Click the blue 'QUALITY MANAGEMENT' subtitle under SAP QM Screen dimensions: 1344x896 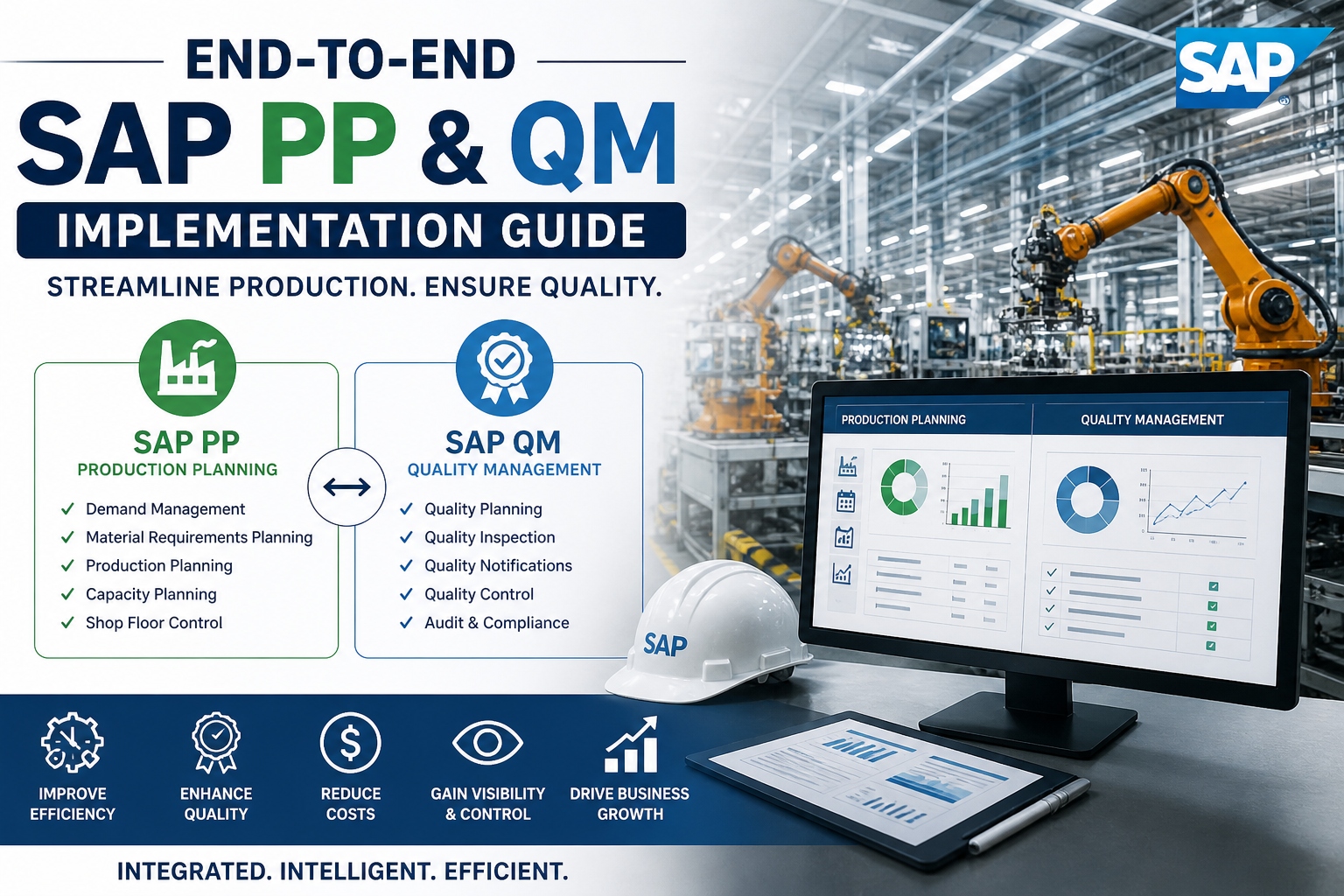click(505, 470)
